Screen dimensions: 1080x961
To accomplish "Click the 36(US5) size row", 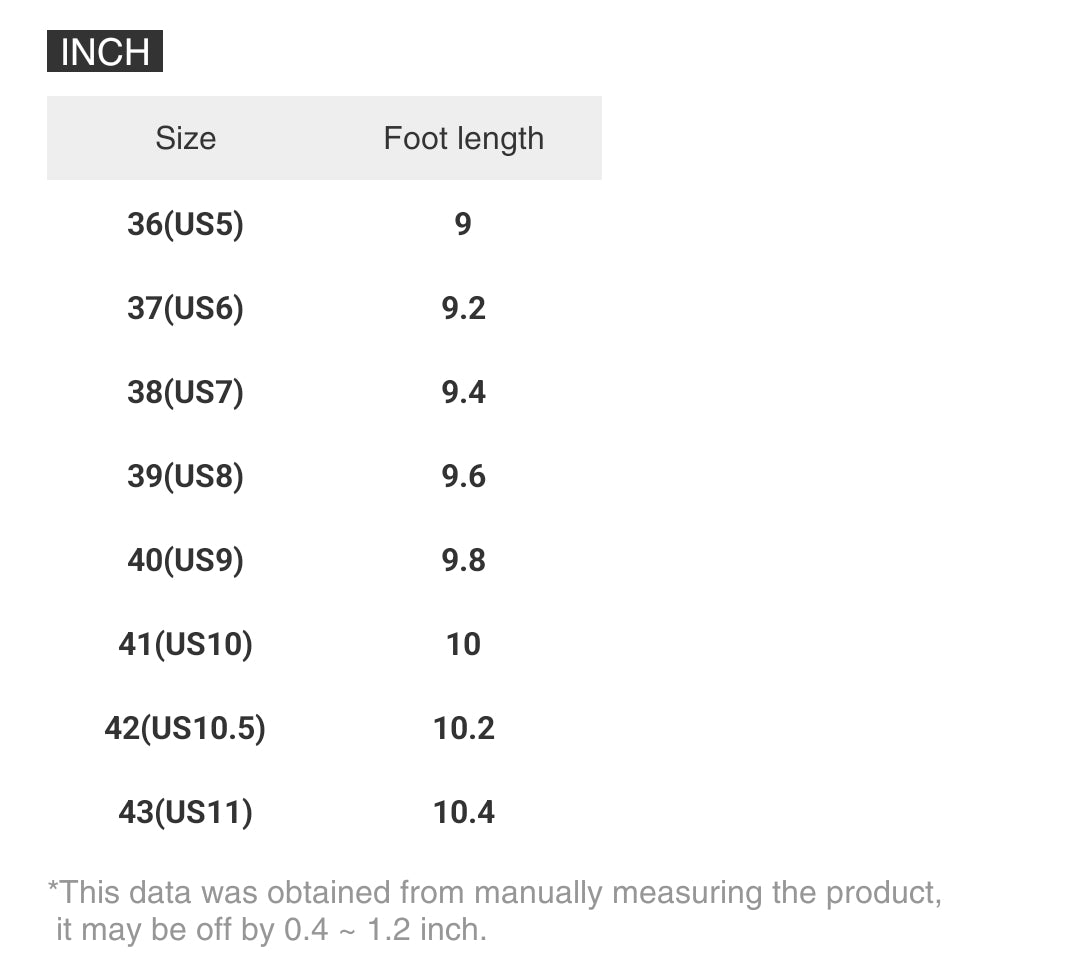I will (185, 224).
